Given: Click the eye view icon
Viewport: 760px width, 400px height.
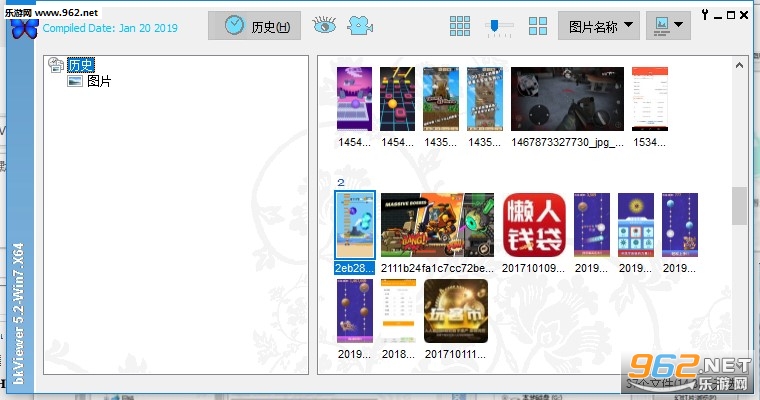Looking at the screenshot, I should tap(324, 25).
